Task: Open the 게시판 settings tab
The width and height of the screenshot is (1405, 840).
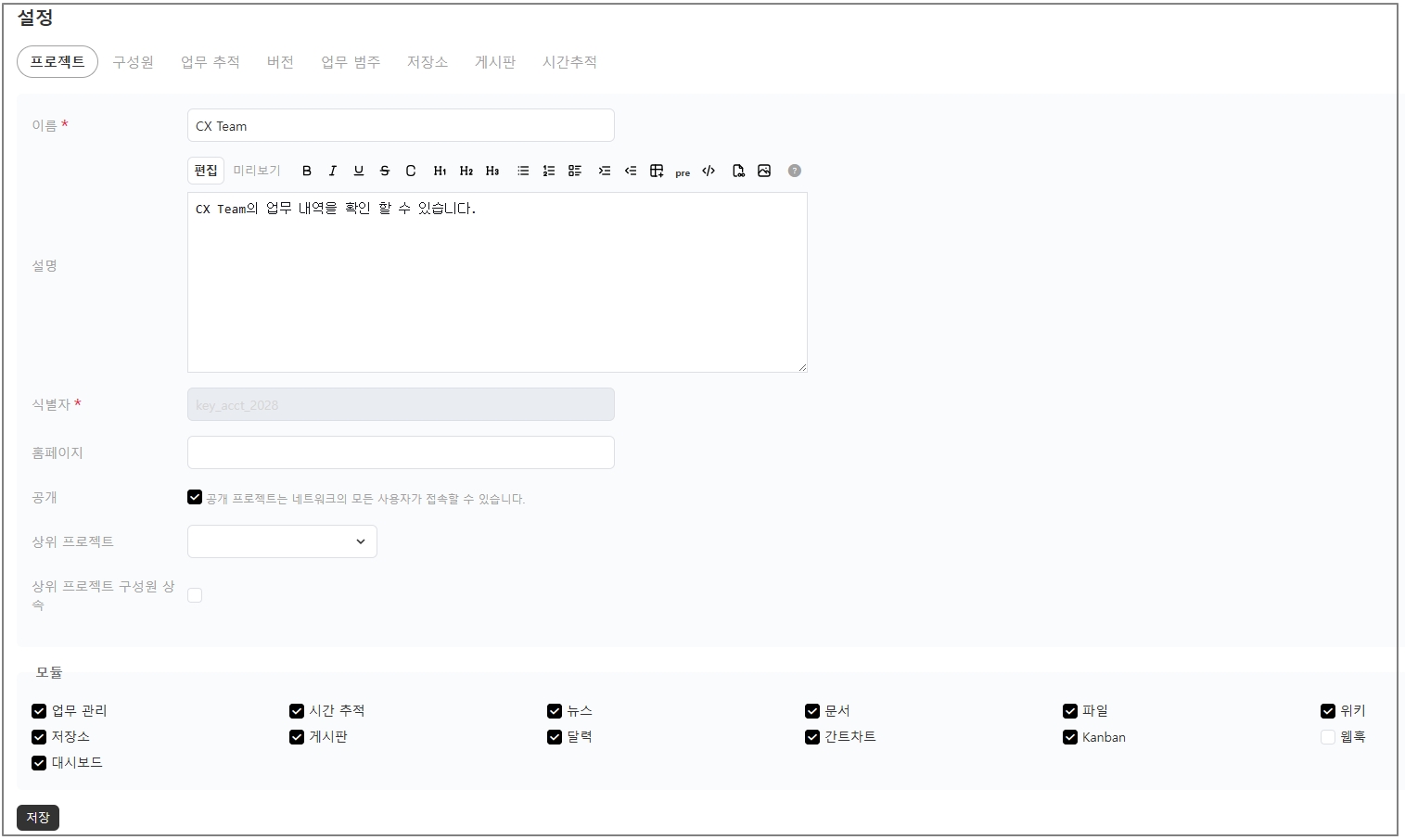Action: (x=495, y=62)
